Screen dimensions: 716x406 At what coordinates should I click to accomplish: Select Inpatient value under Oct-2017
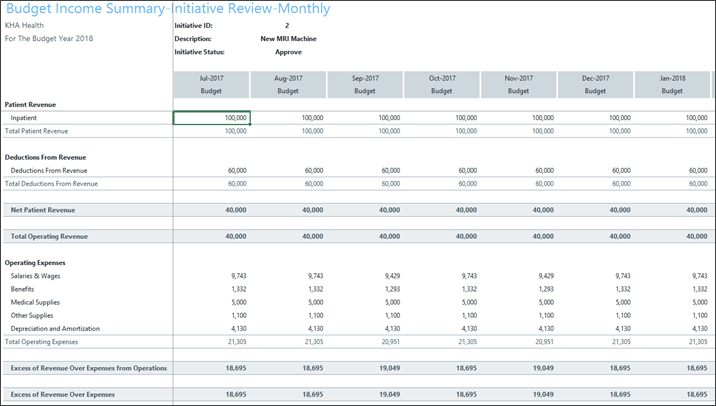(x=465, y=118)
